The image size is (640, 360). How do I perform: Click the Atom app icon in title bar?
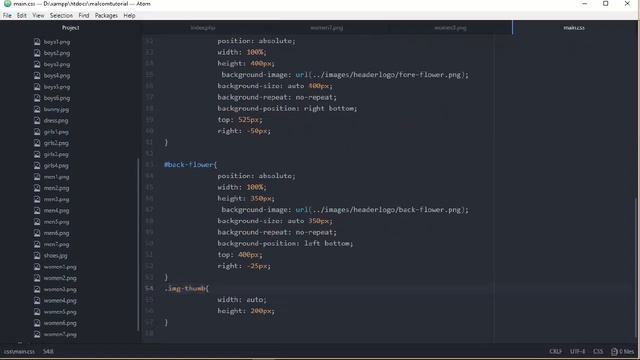coord(7,4)
